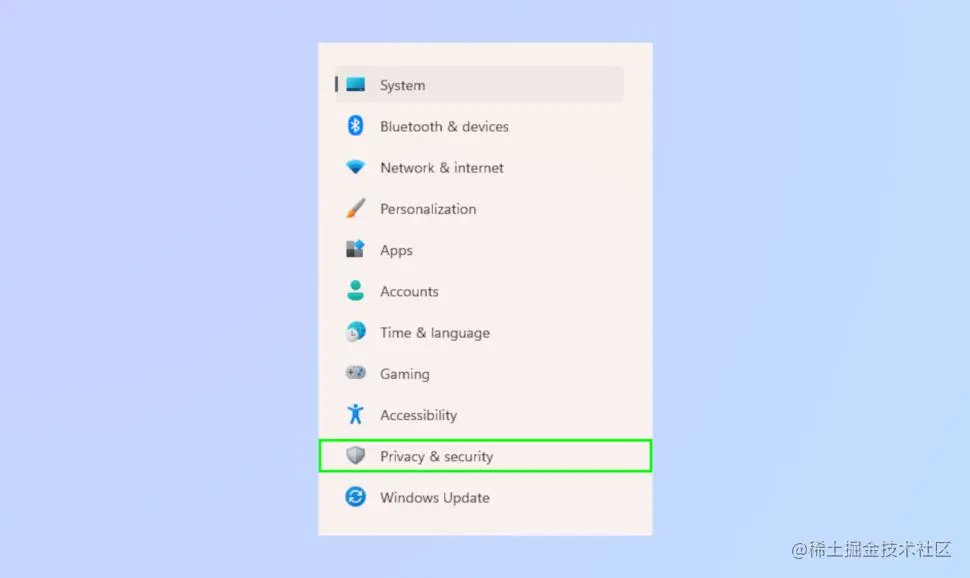The image size is (970, 578).
Task: Click the Accessibility figure icon
Action: click(x=355, y=414)
